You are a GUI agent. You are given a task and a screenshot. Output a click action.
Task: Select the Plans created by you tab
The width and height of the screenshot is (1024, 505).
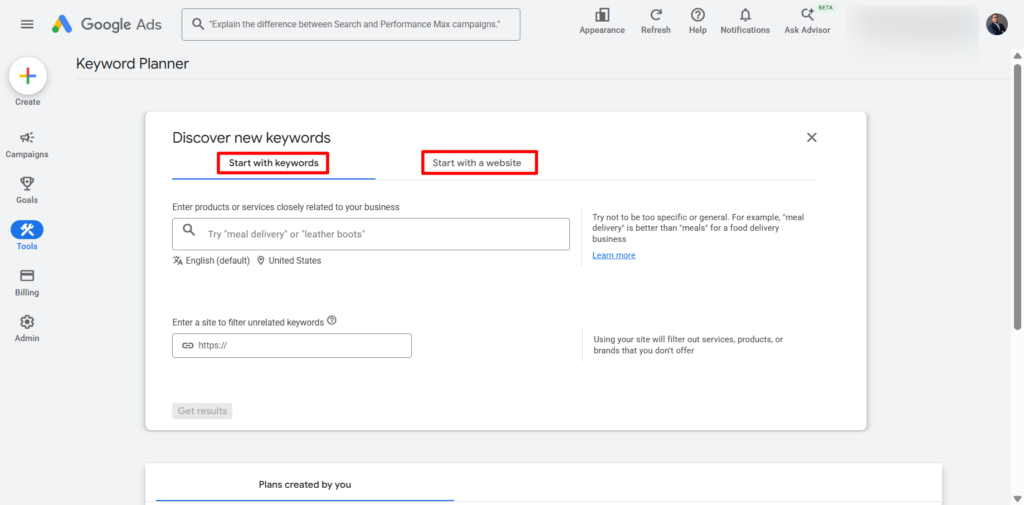[305, 485]
